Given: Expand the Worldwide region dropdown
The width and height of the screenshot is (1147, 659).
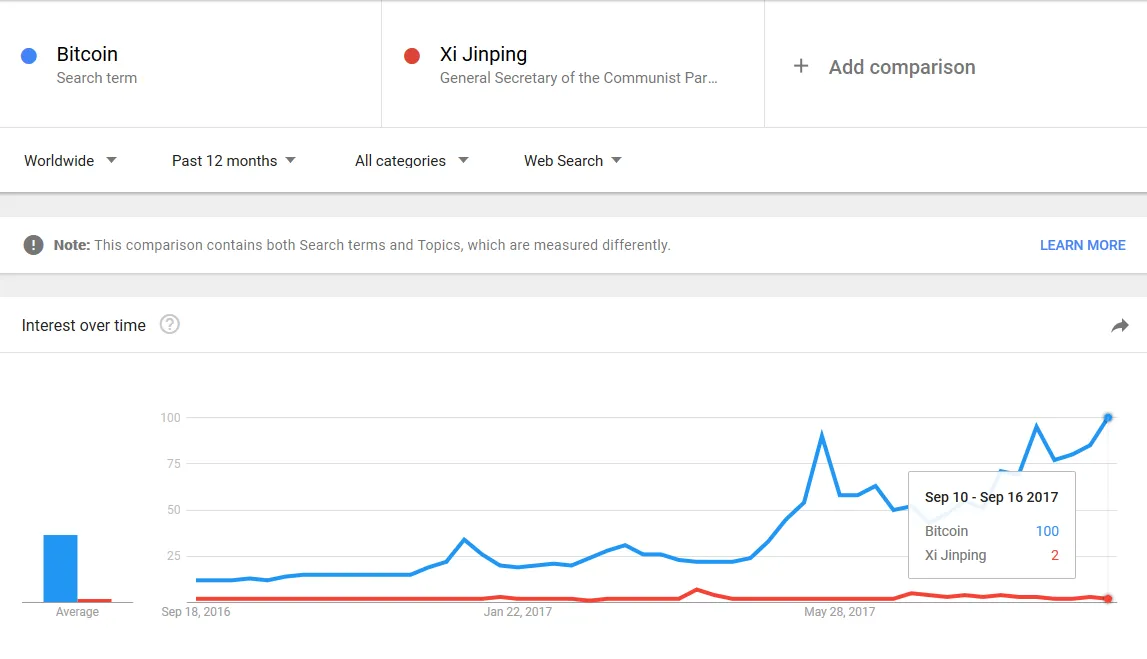Looking at the screenshot, I should (70, 160).
